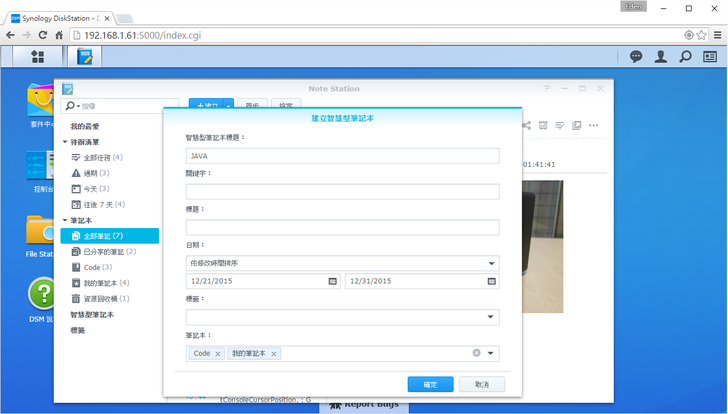The width and height of the screenshot is (728, 414).
Task: Click 確定 to confirm smart notebook
Action: click(x=430, y=384)
